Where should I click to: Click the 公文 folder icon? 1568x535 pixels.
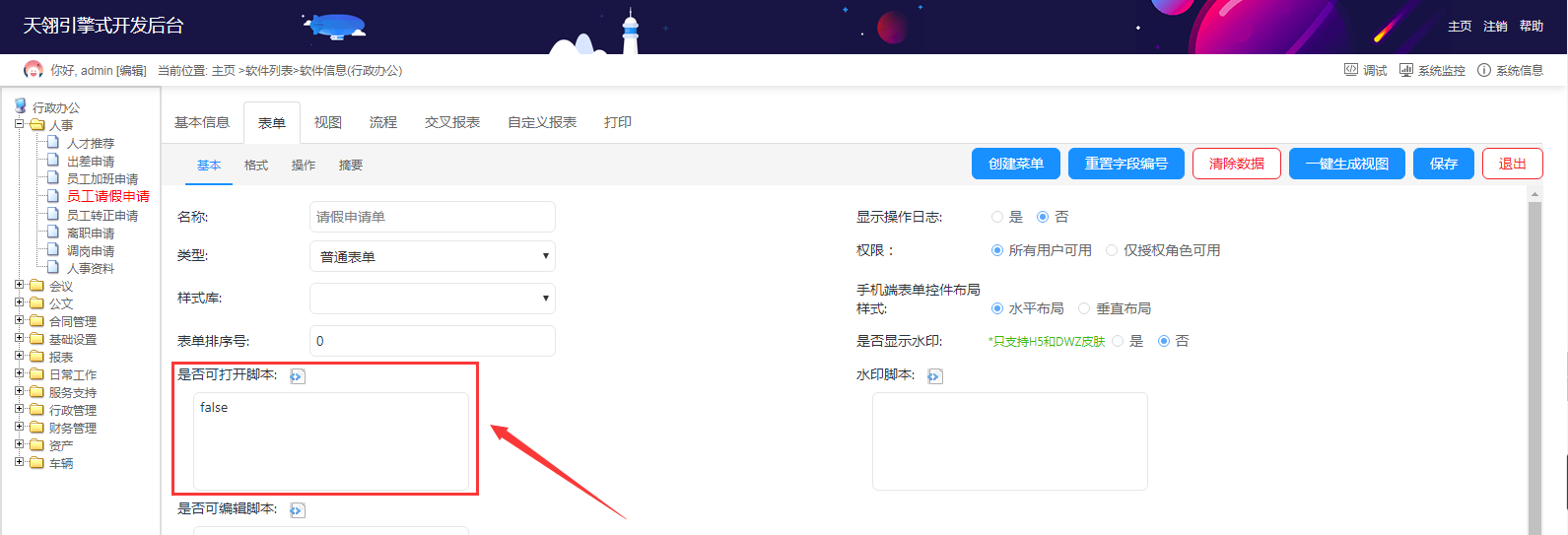point(37,303)
